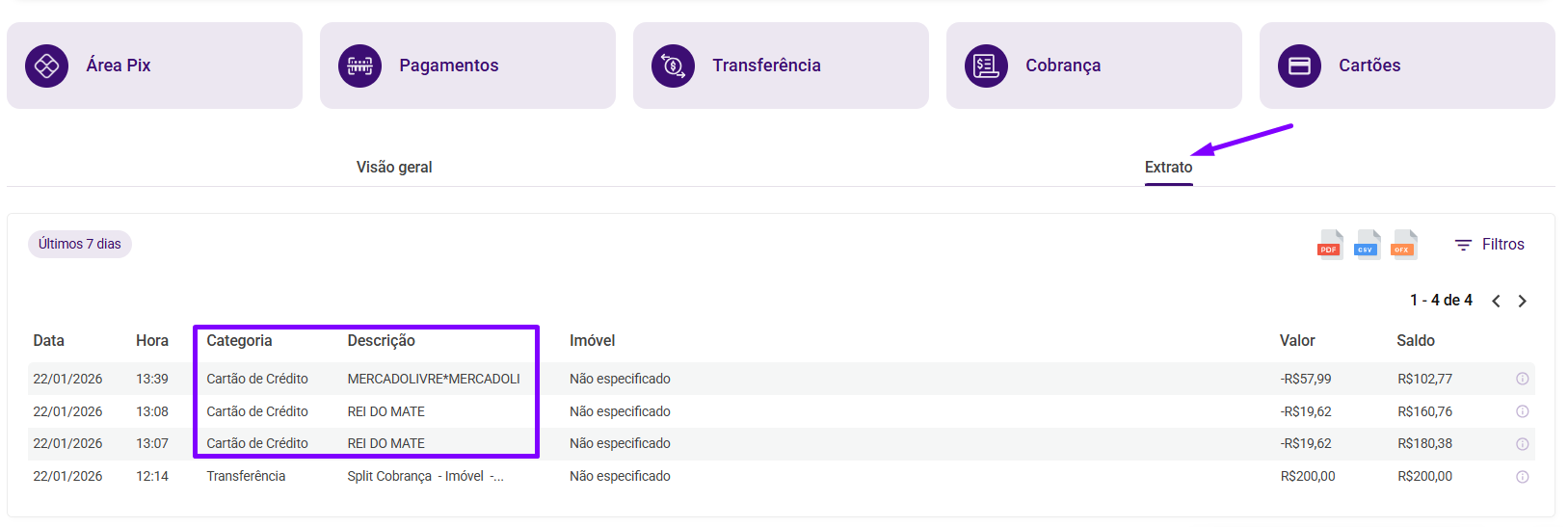
Task: Switch to the Visão geral tab
Action: 394,168
